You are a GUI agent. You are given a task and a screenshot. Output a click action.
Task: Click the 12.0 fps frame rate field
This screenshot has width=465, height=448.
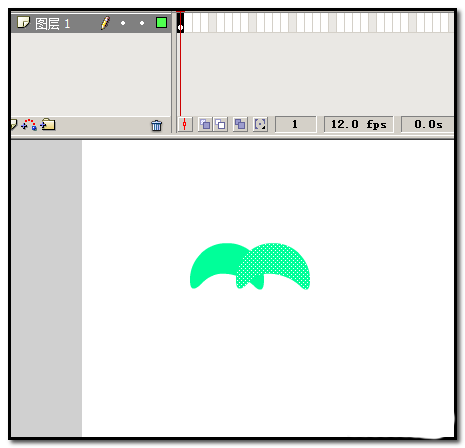pos(359,124)
